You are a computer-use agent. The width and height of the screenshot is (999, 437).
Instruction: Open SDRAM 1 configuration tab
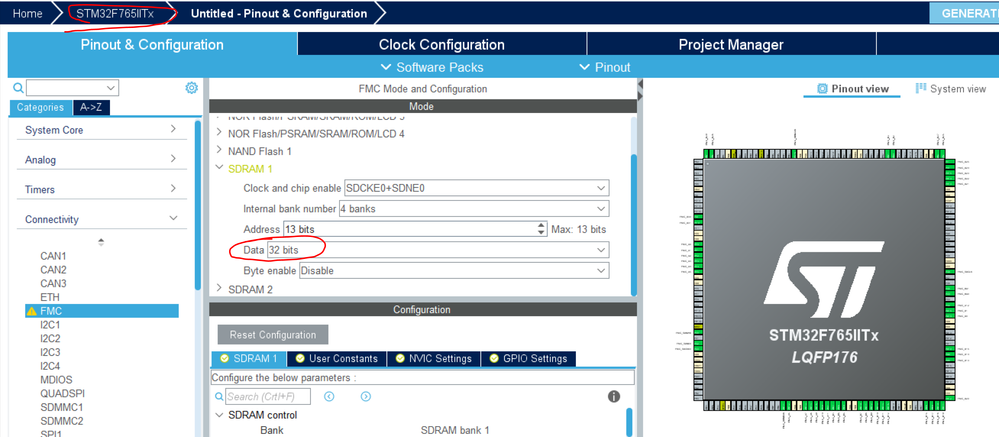248,358
